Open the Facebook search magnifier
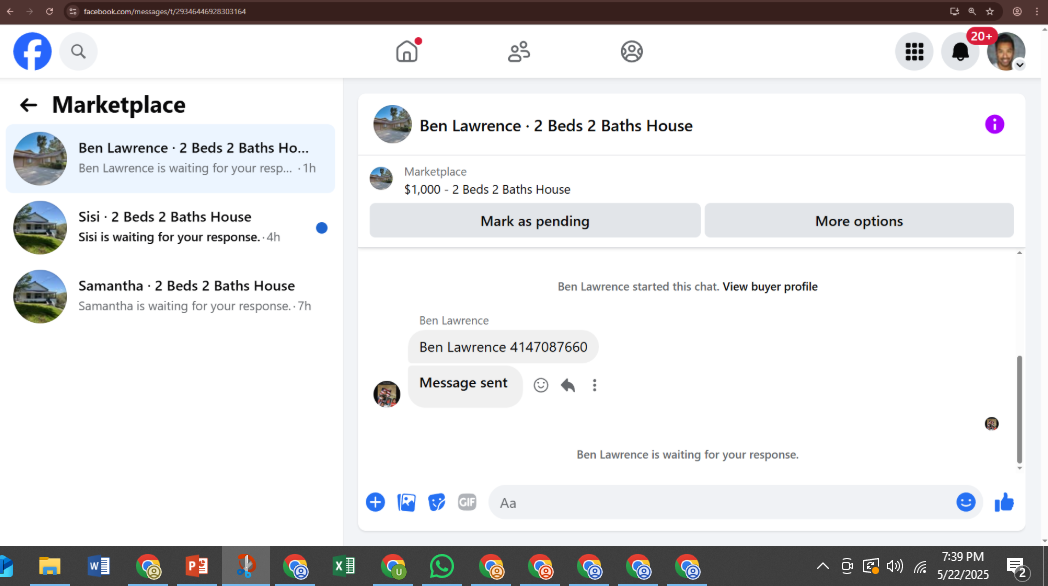Screen dimensions: 1048x586 (x=78, y=51)
